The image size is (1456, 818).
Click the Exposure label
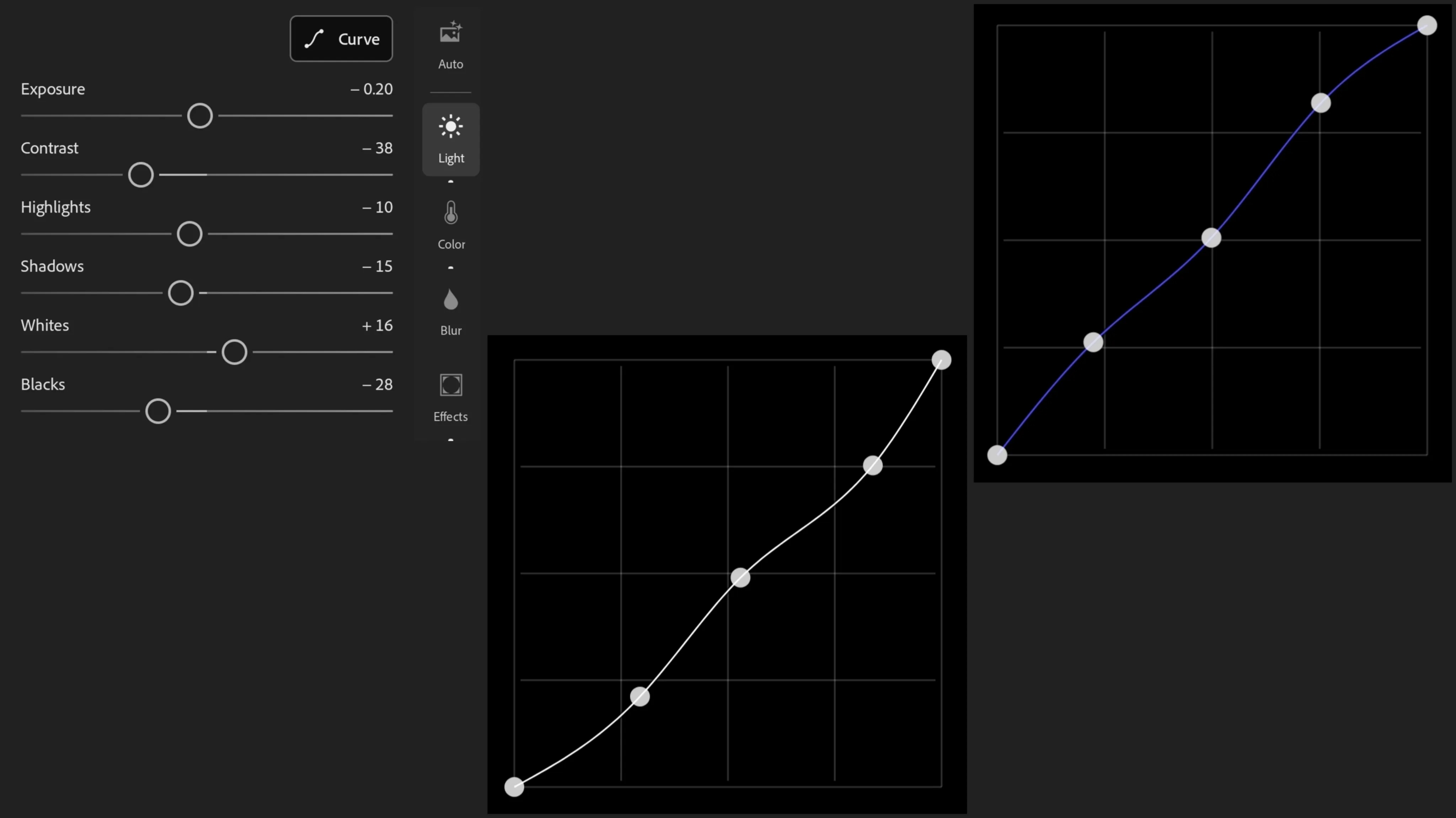coord(53,89)
